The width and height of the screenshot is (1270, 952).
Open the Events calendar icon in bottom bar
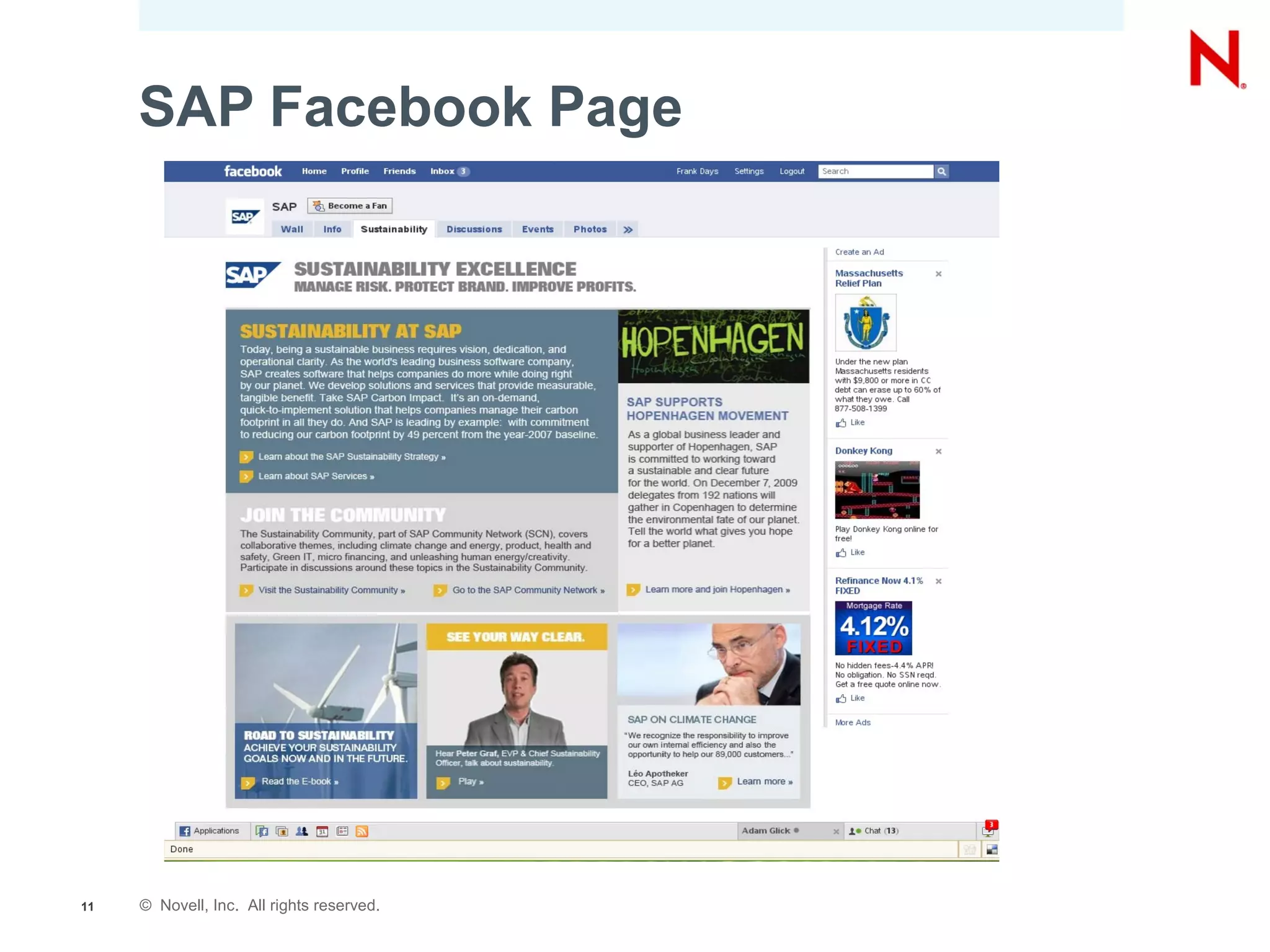tap(322, 831)
